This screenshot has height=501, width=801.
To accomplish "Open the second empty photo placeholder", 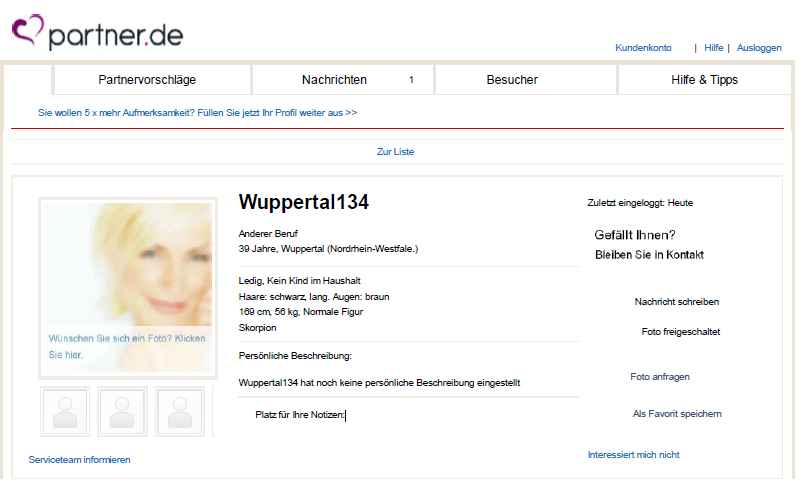I will click(123, 412).
